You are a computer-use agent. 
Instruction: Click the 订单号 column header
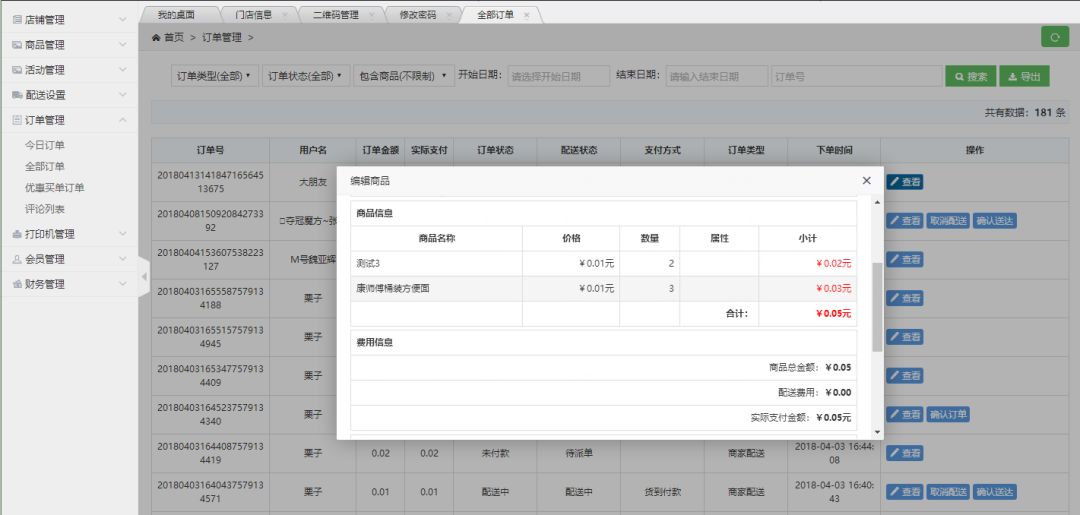click(210, 150)
